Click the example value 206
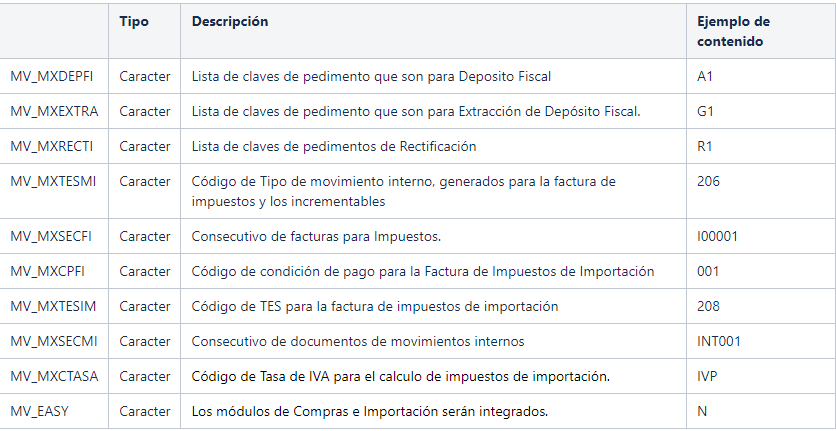 click(708, 181)
